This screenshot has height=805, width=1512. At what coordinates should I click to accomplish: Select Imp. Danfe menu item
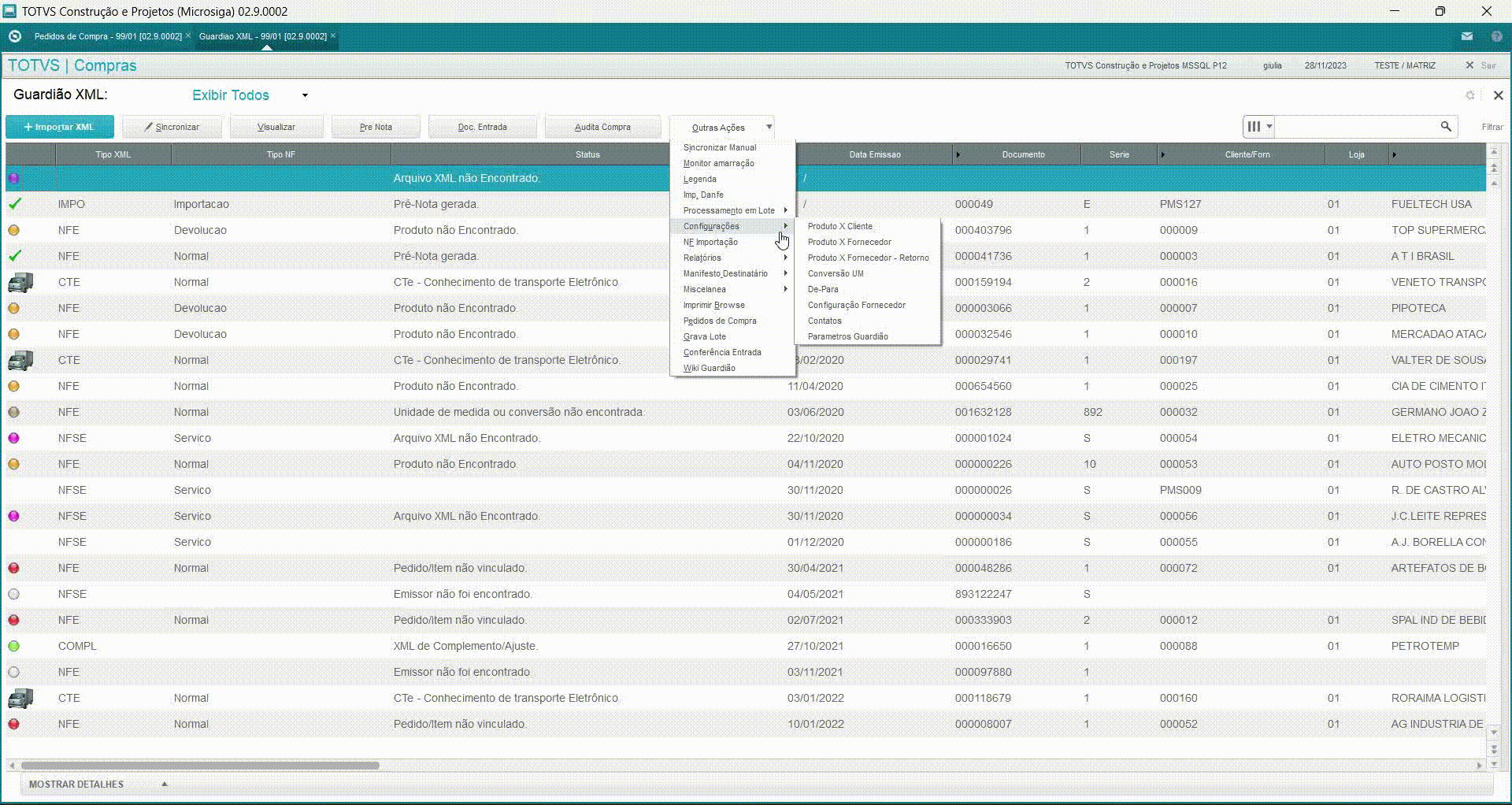(702, 195)
